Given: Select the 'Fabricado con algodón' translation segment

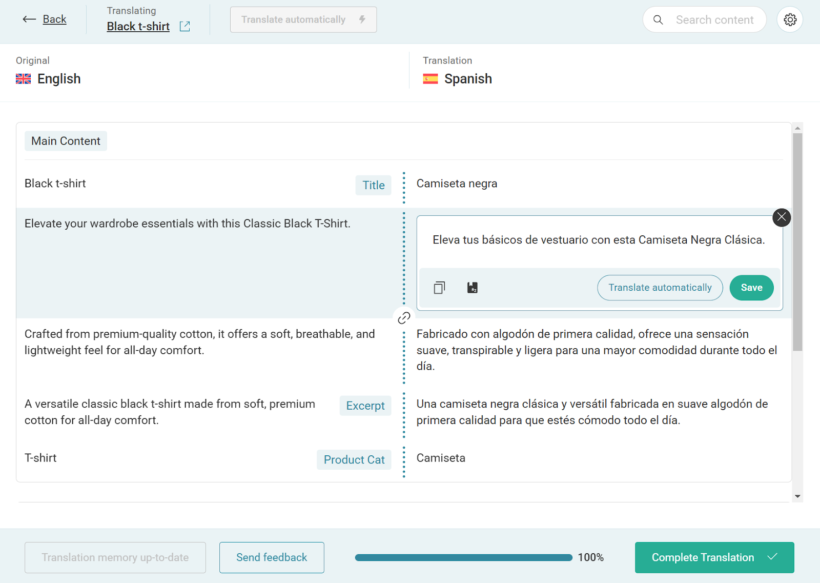Looking at the screenshot, I should click(x=597, y=350).
